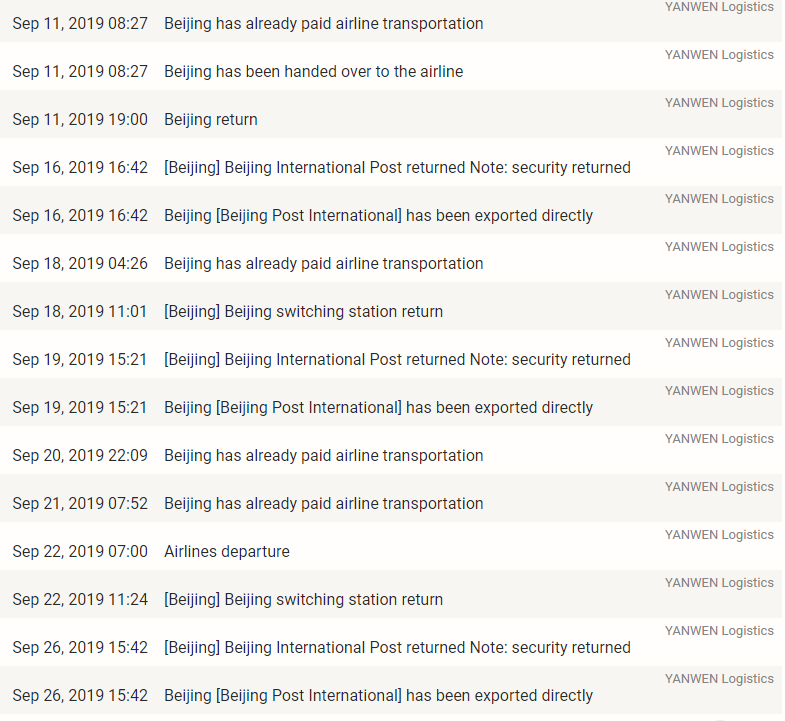
Task: Select date 'Sep 22, 2019 11:24'
Action: 80,599
